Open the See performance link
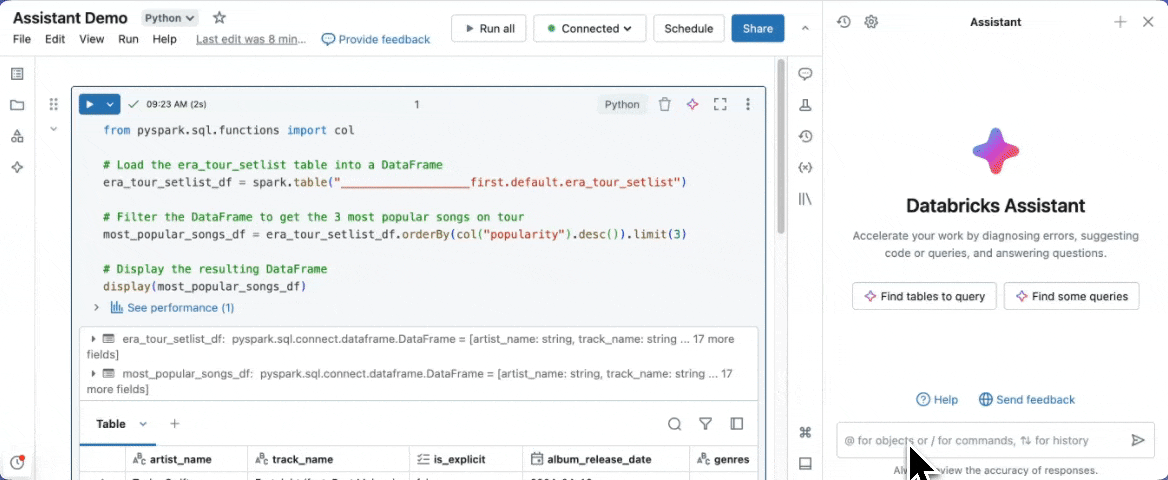This screenshot has width=1168, height=480. click(180, 308)
